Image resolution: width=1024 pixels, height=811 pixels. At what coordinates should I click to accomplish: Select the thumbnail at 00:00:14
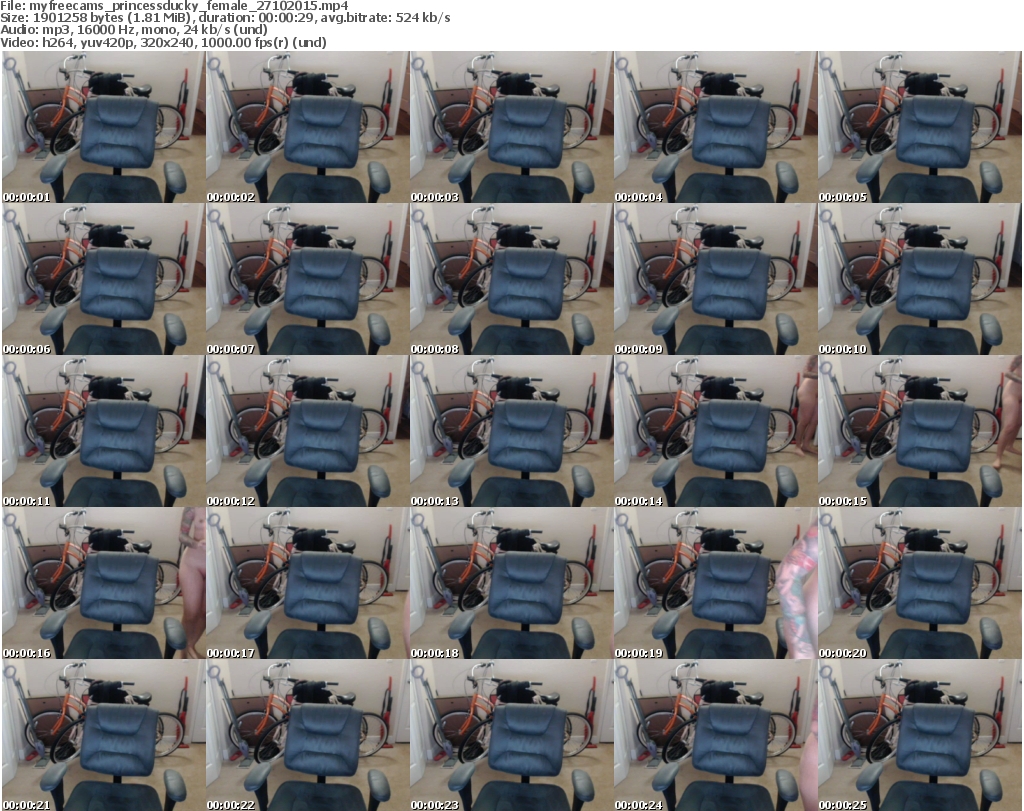[715, 432]
